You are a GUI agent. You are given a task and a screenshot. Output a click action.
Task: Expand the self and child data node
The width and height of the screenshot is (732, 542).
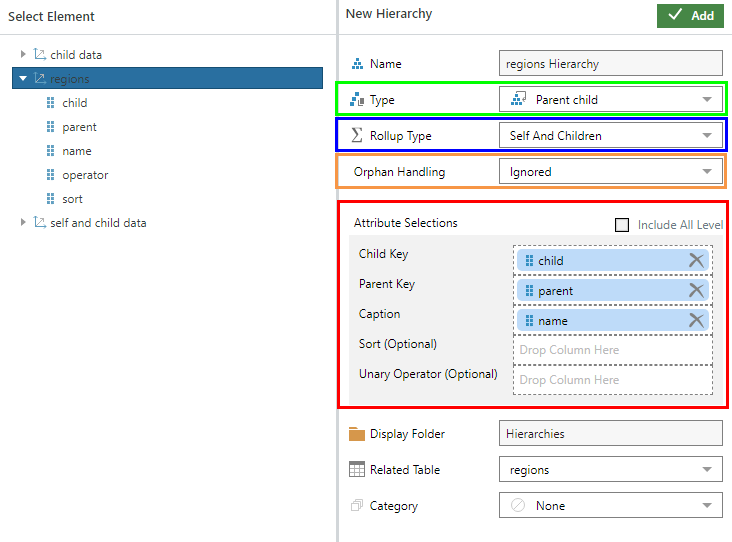tap(24, 223)
